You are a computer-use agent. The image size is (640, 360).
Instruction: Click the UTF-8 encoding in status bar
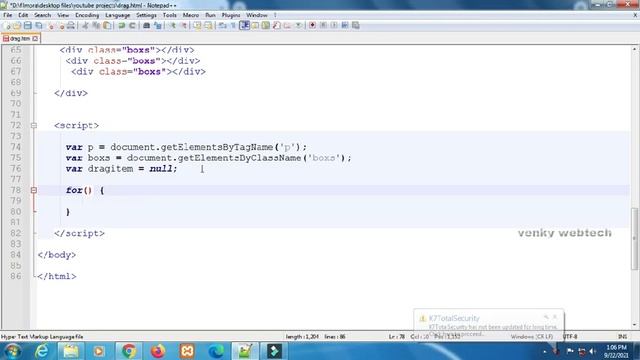[x=570, y=337]
